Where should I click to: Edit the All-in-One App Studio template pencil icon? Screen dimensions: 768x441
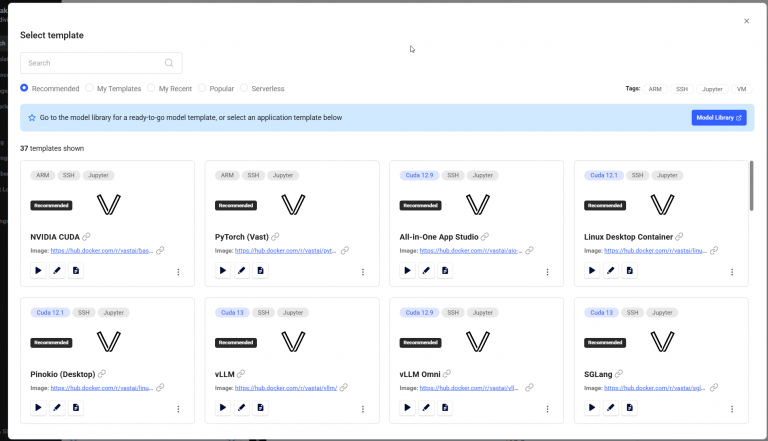(x=426, y=270)
